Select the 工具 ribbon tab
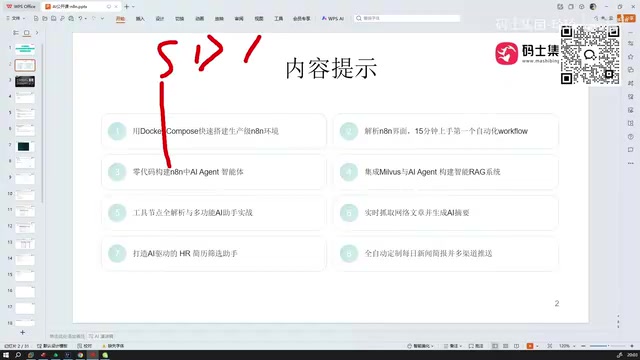Image resolution: width=640 pixels, height=360 pixels. tap(278, 19)
